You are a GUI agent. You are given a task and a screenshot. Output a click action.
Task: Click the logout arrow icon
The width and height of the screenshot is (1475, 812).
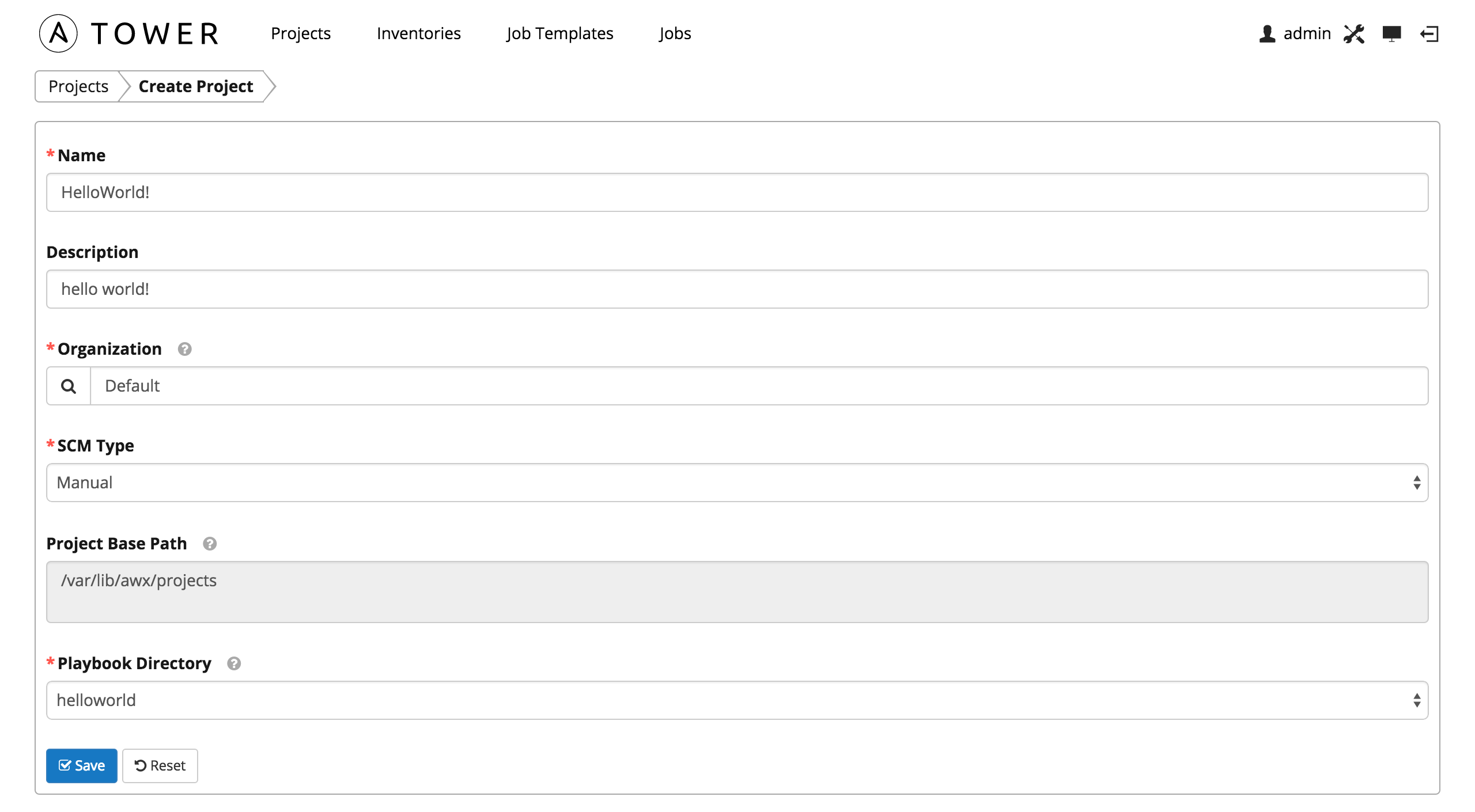[x=1429, y=34]
